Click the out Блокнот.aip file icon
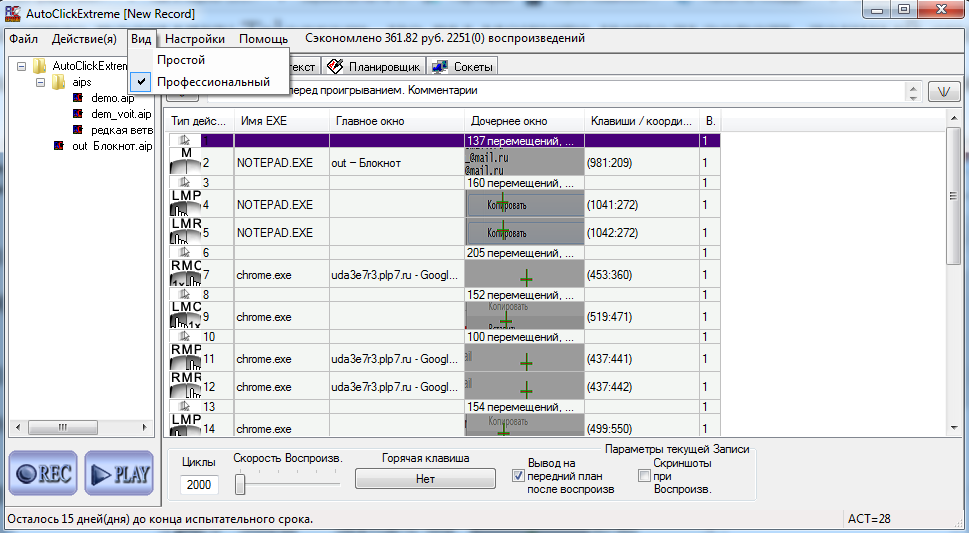Image resolution: width=969 pixels, height=533 pixels. [x=59, y=146]
